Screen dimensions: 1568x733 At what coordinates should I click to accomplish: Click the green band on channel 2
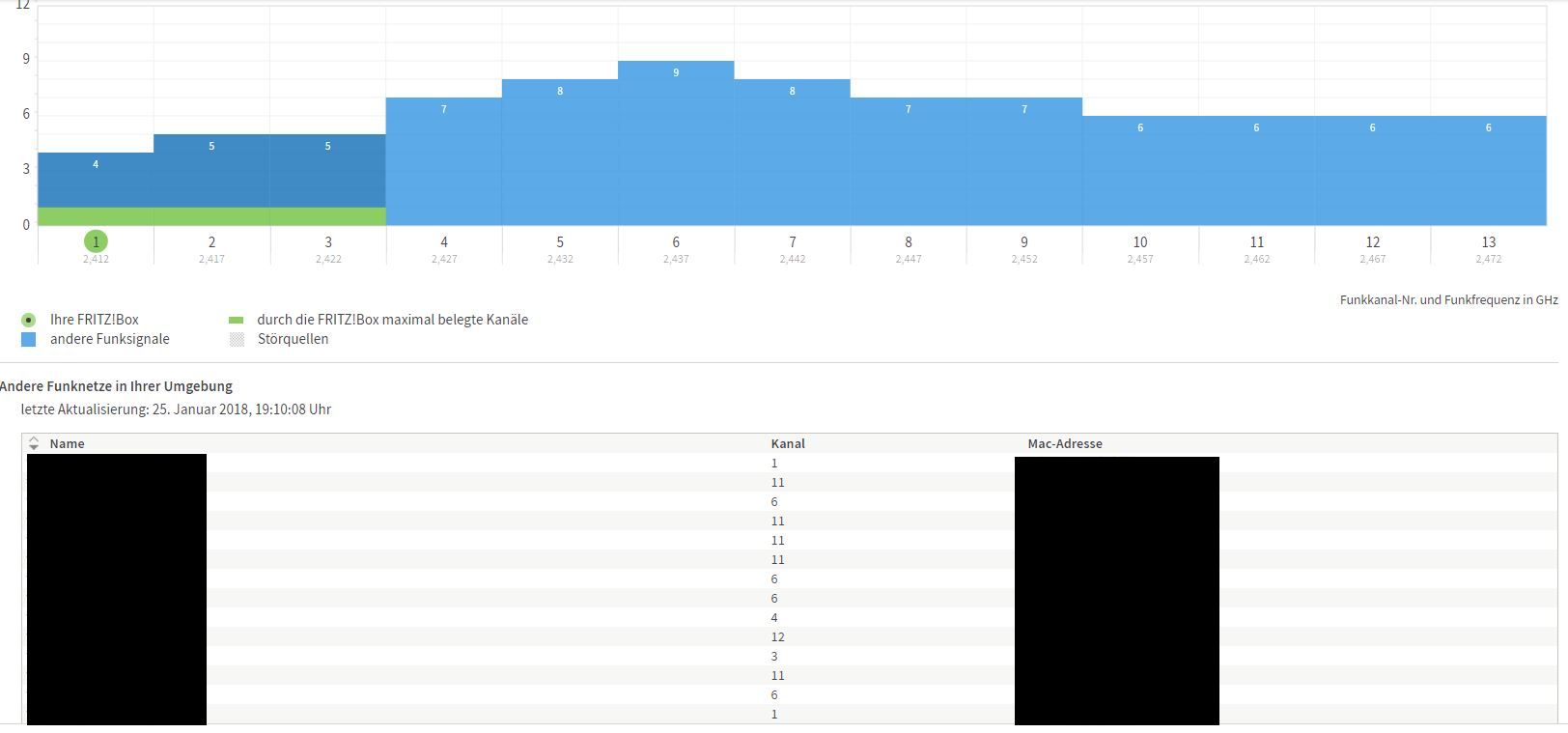pos(211,216)
